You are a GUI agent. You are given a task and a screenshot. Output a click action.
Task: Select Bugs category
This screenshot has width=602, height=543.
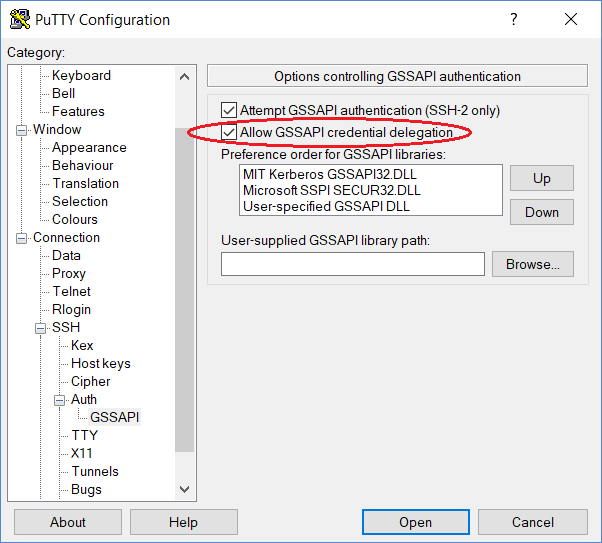(86, 490)
